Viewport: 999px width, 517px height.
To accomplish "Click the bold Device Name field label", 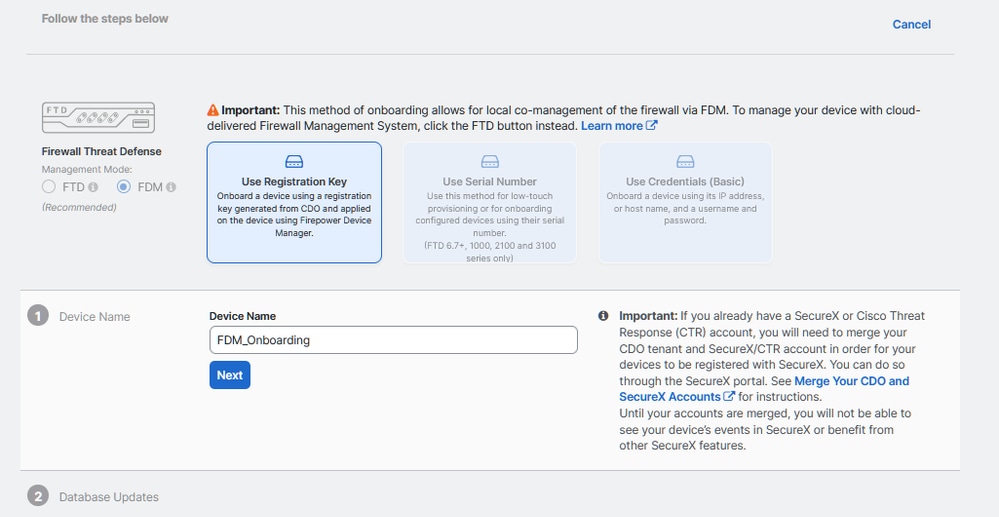I will 242,316.
